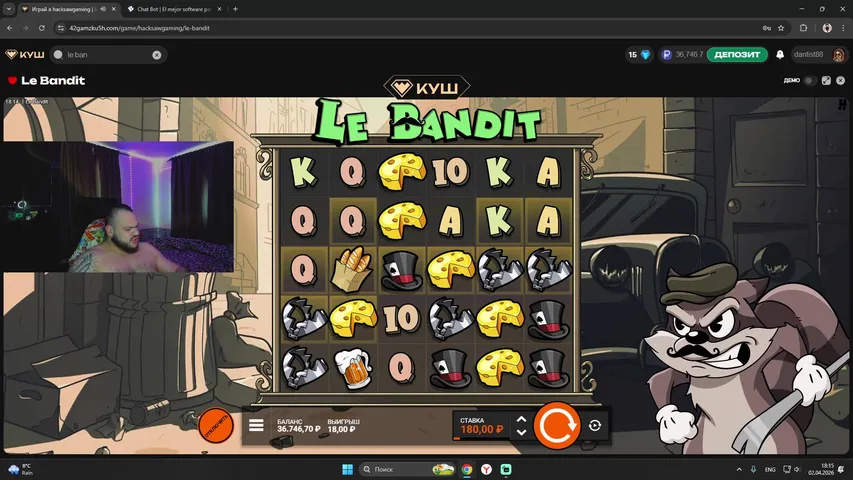Viewport: 853px width, 480px height.
Task: Add Le Bandit to favorites heart
Action: 12,81
